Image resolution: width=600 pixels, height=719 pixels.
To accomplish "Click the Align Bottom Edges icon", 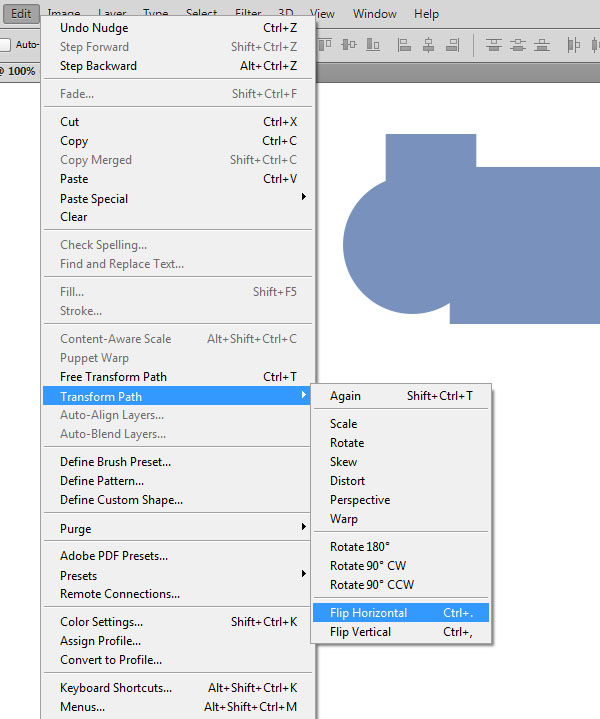I will [373, 44].
